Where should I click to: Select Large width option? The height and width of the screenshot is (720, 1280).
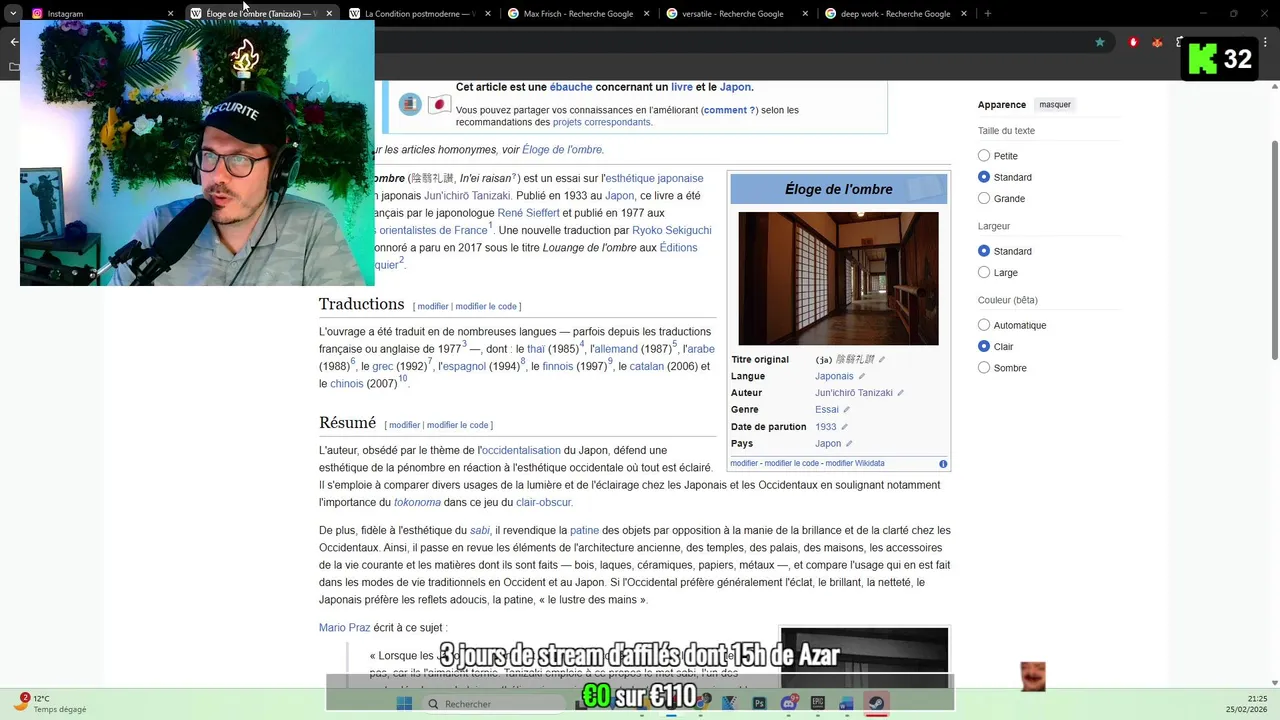[x=984, y=272]
